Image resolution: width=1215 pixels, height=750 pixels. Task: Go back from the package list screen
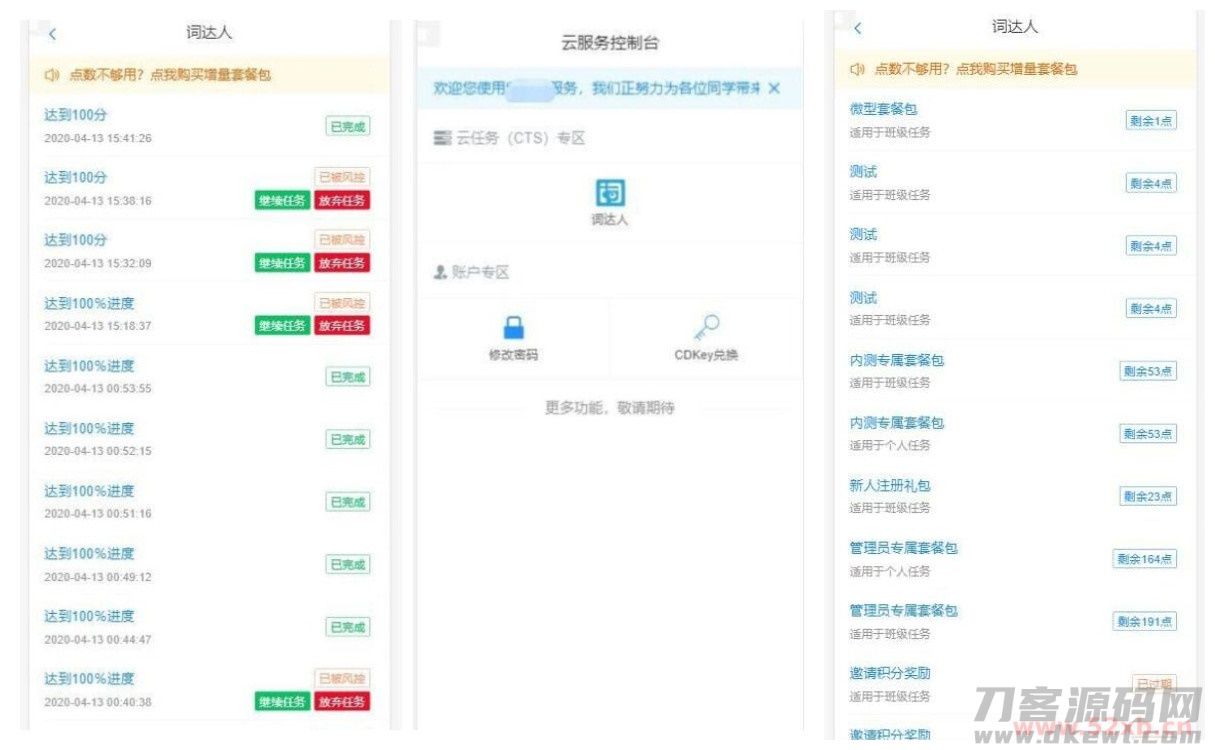tap(857, 28)
